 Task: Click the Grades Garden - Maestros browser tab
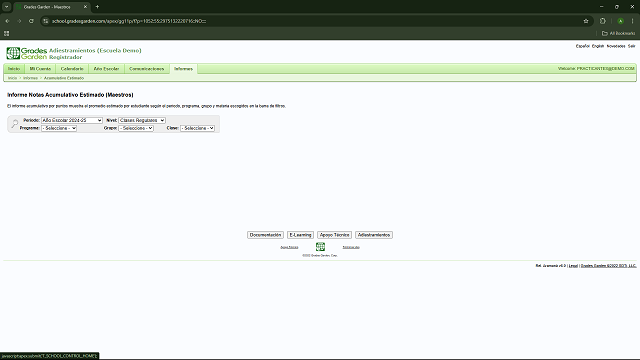pos(52,7)
